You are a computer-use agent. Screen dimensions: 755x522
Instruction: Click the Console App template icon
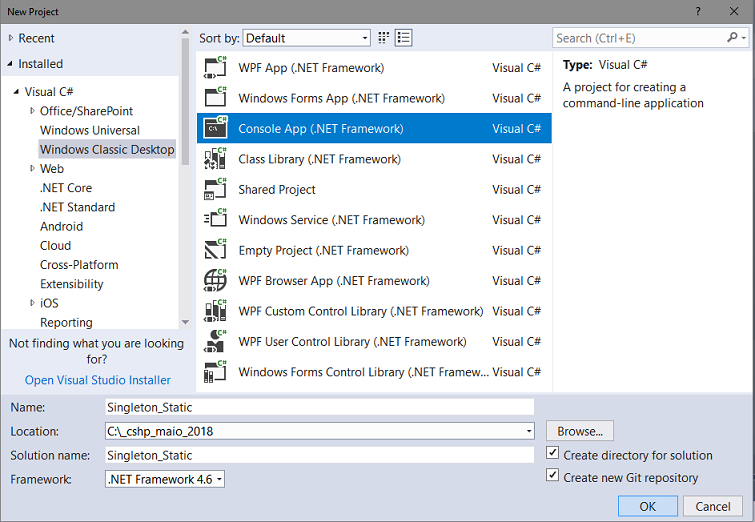point(215,129)
